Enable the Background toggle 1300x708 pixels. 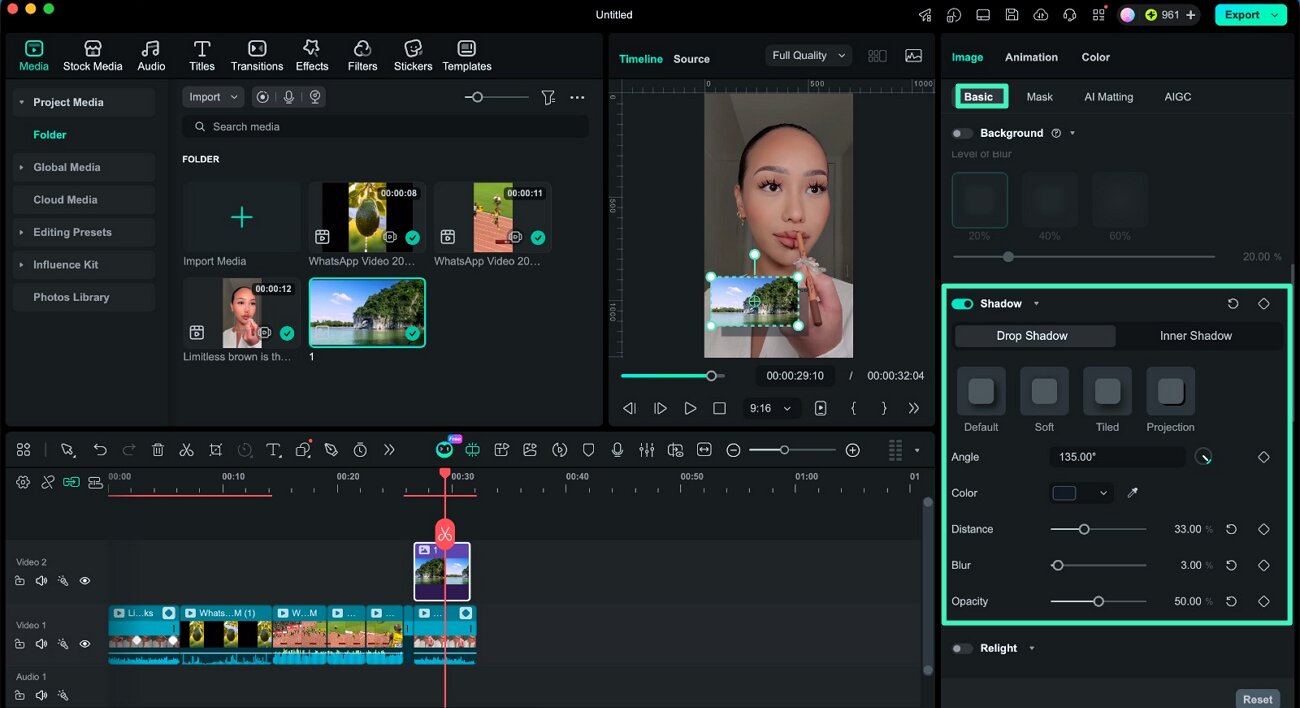(962, 133)
